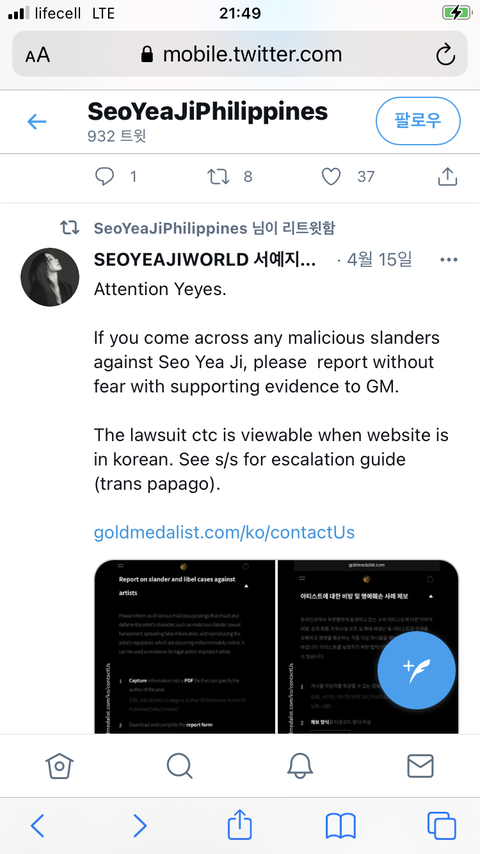Go to Twitter Home tab
Viewport: 480px width, 854px height.
[x=59, y=766]
